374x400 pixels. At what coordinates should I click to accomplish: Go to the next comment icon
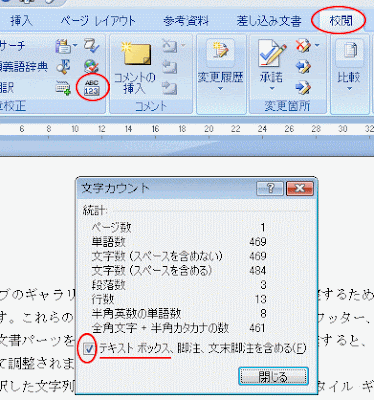point(170,88)
